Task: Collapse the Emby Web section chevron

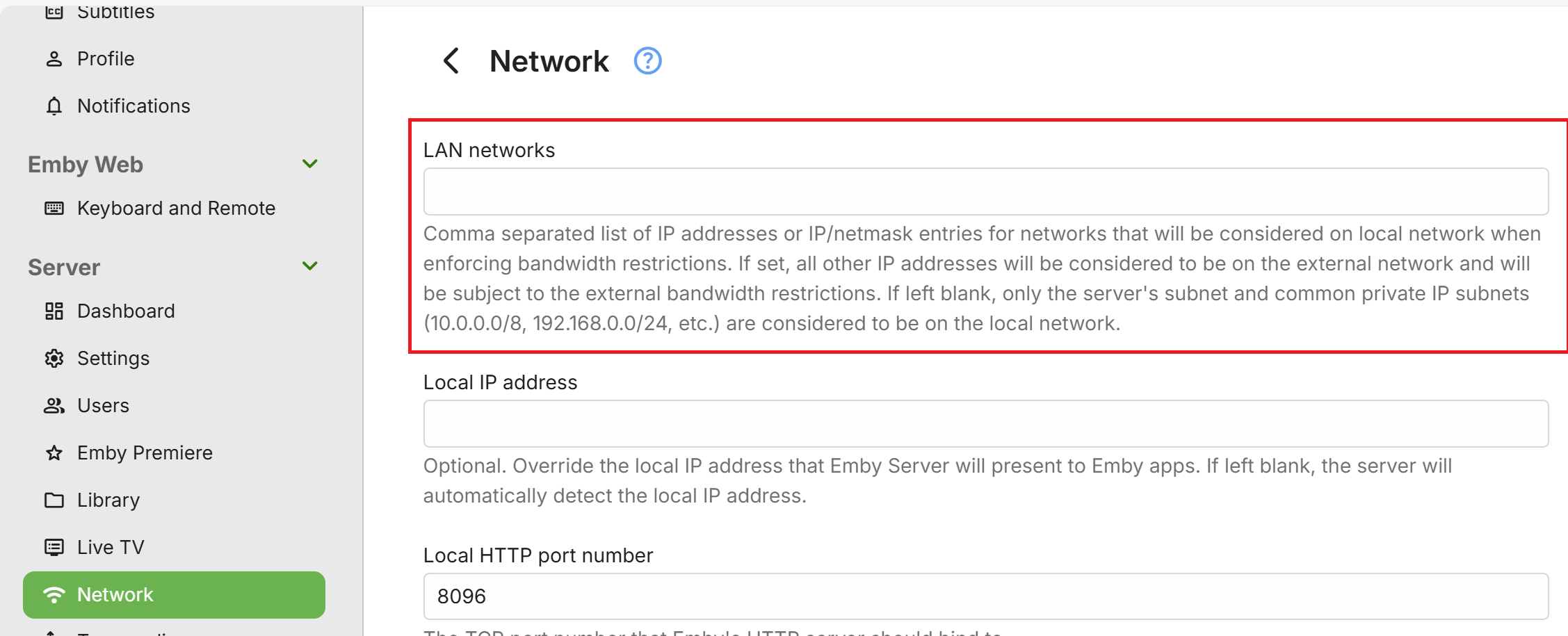Action: [310, 164]
